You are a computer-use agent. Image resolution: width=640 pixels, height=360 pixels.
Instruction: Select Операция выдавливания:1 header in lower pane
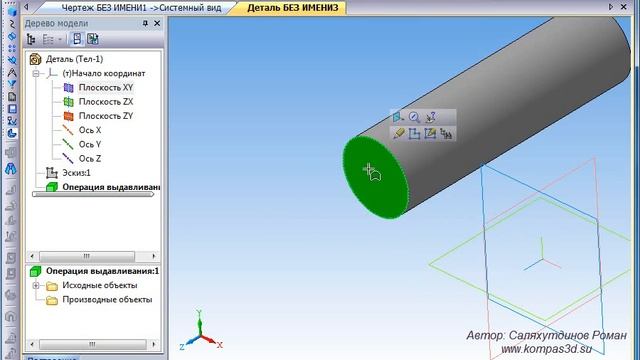[102, 271]
